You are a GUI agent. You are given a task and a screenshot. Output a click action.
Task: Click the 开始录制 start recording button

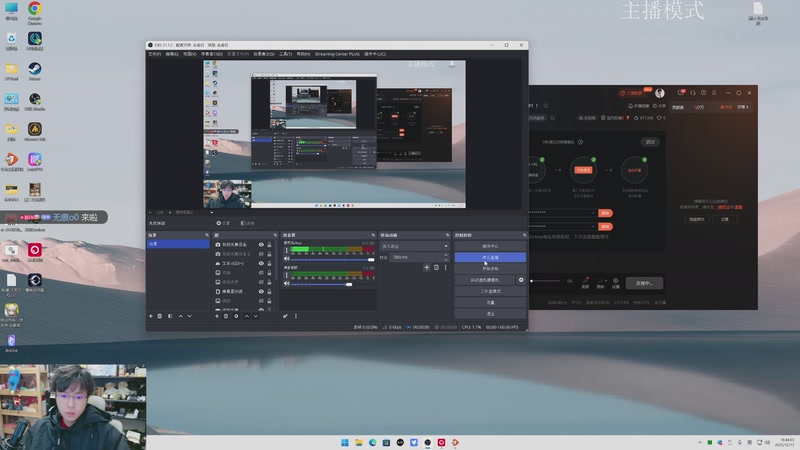pos(490,269)
